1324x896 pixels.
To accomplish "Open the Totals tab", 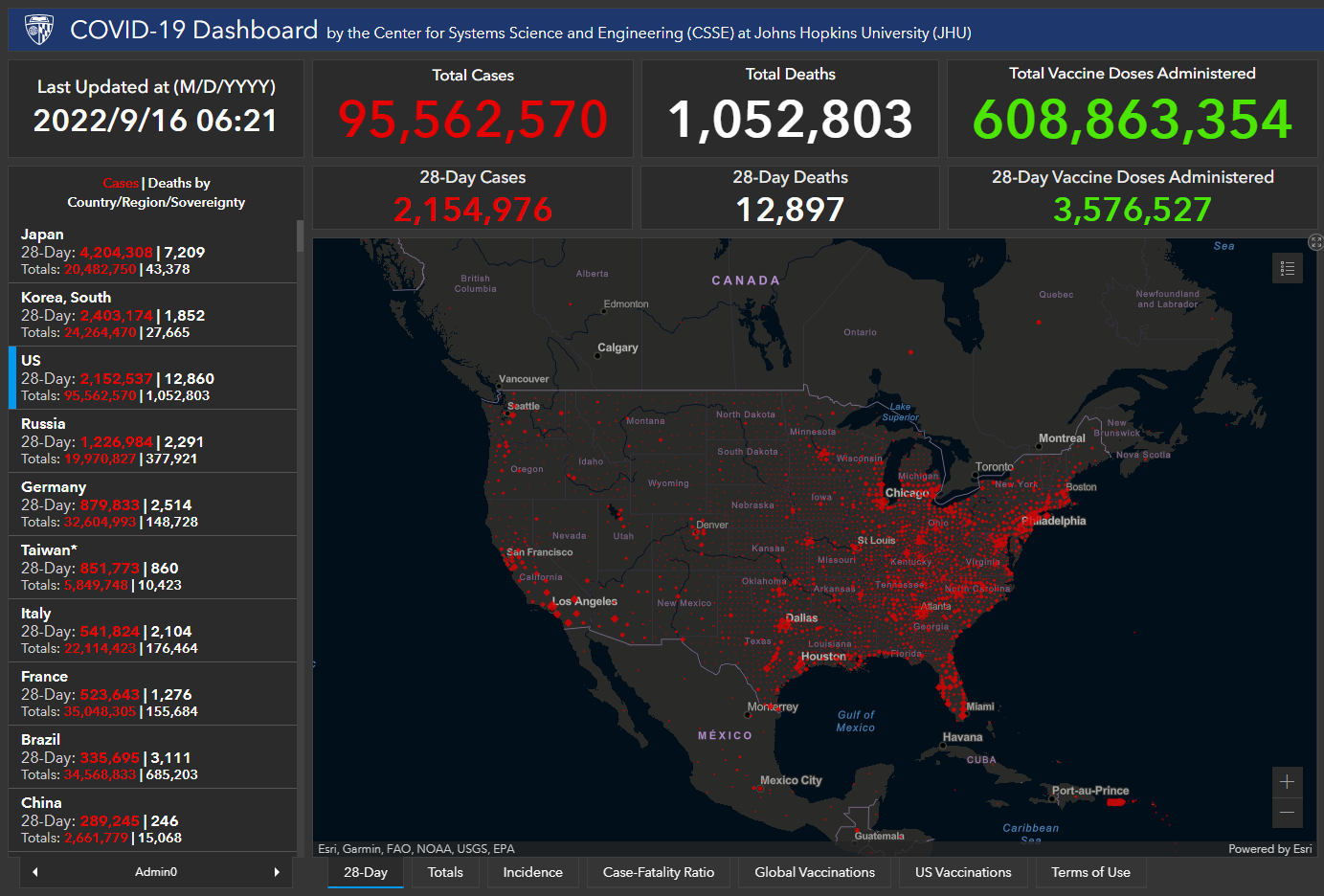I will [445, 872].
